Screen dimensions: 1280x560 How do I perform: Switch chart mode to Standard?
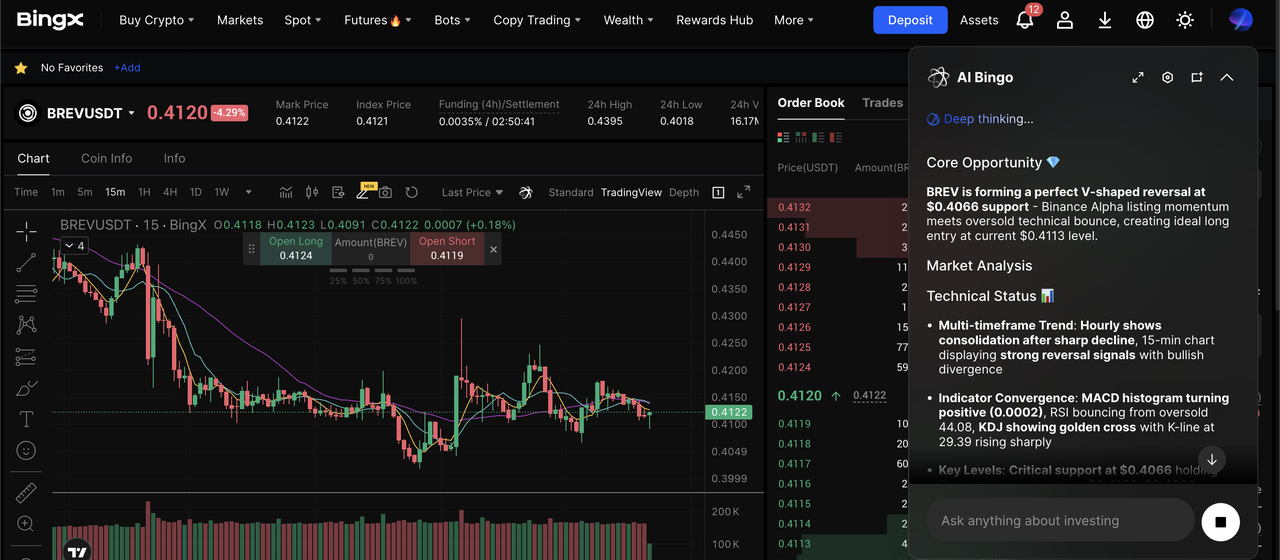pyautogui.click(x=570, y=192)
